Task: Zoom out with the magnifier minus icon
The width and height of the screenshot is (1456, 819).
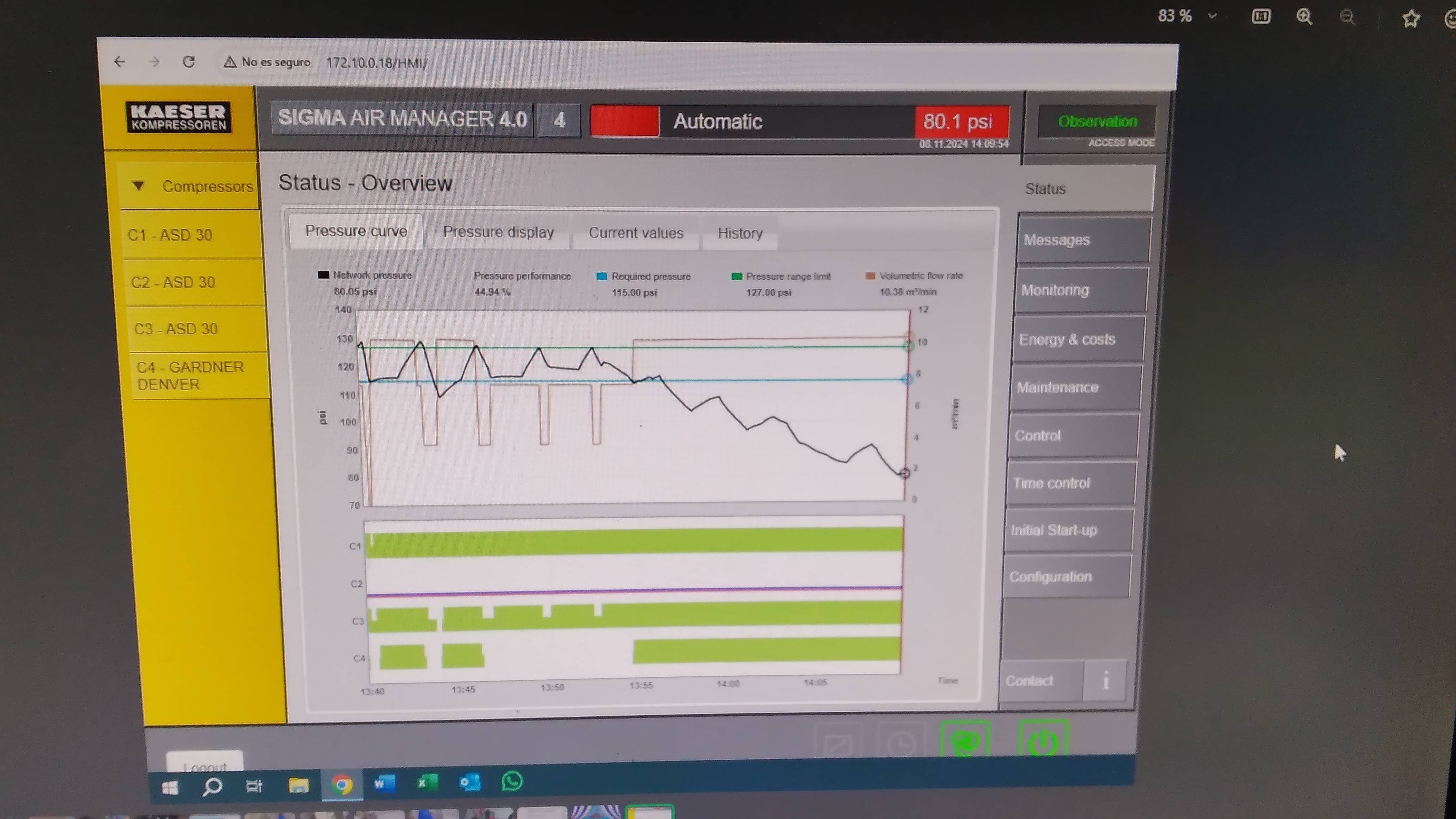Action: pyautogui.click(x=1347, y=16)
